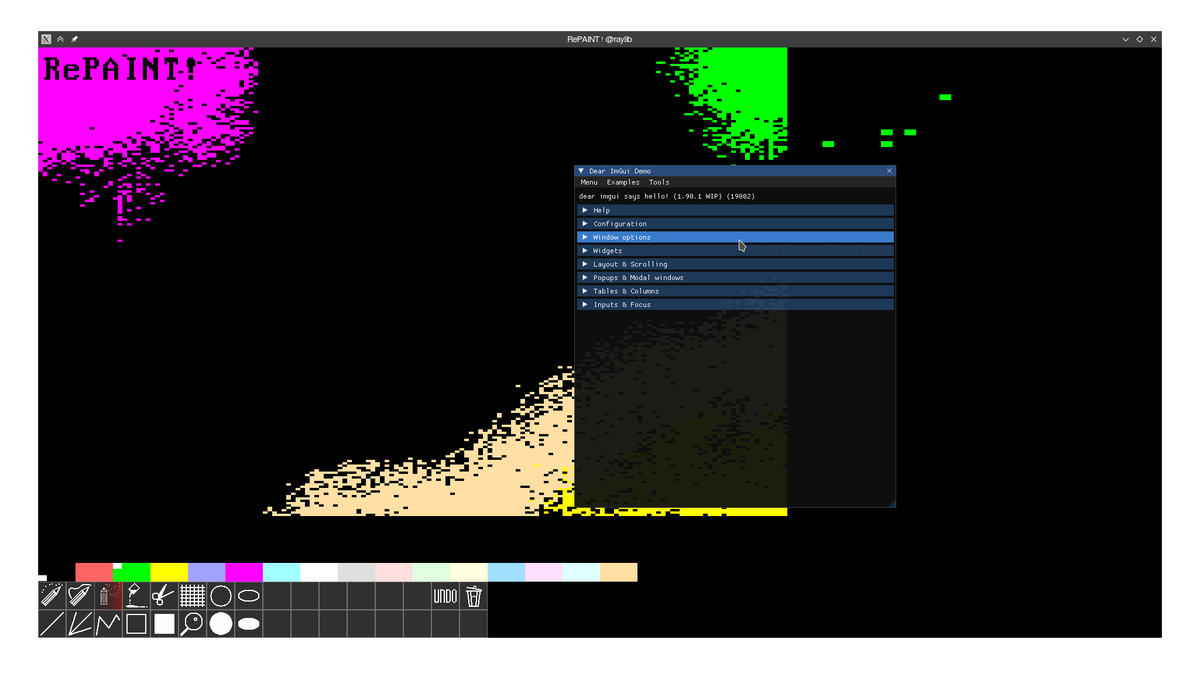Screen dimensions: 1200x683
Task: Click the trash can clear icon
Action: (x=473, y=596)
